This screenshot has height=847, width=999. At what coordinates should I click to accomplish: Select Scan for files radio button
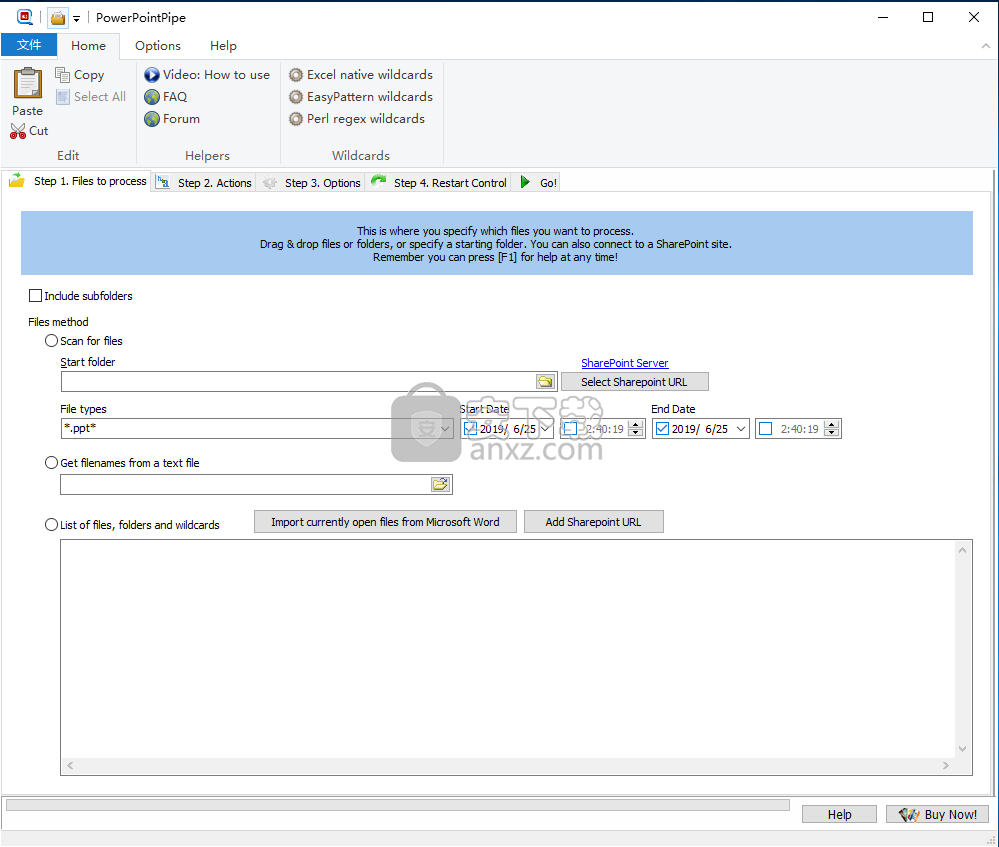pos(52,341)
